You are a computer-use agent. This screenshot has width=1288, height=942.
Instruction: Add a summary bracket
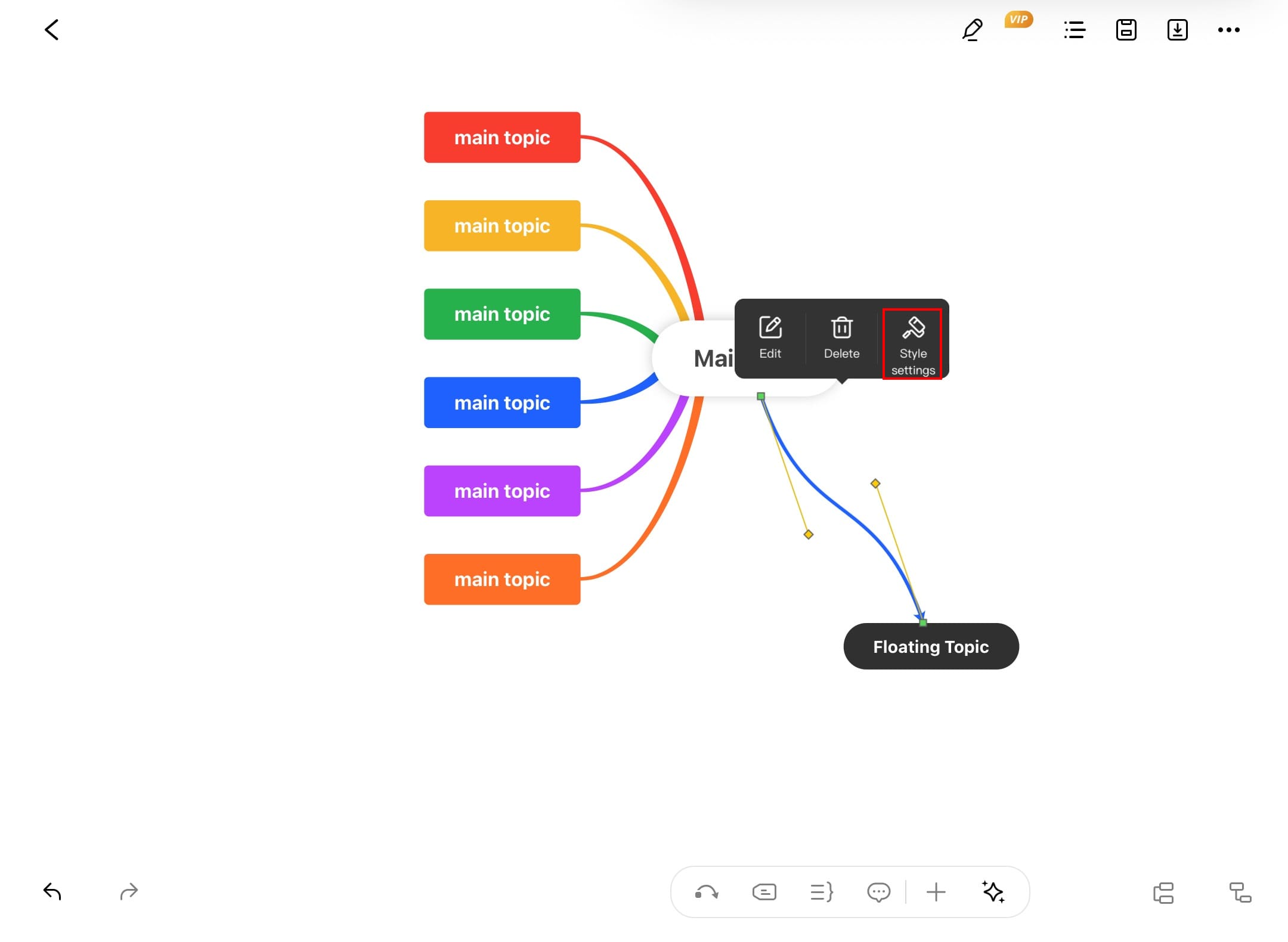pos(821,892)
